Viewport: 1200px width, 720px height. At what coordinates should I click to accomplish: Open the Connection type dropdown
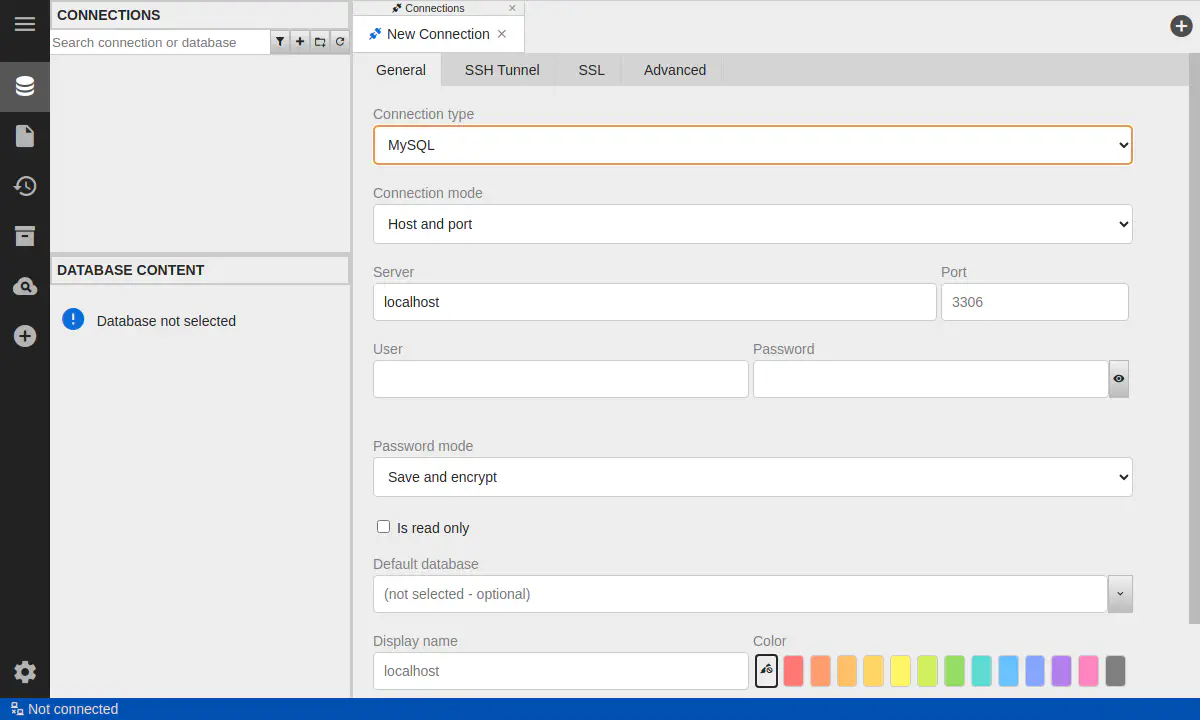point(752,145)
